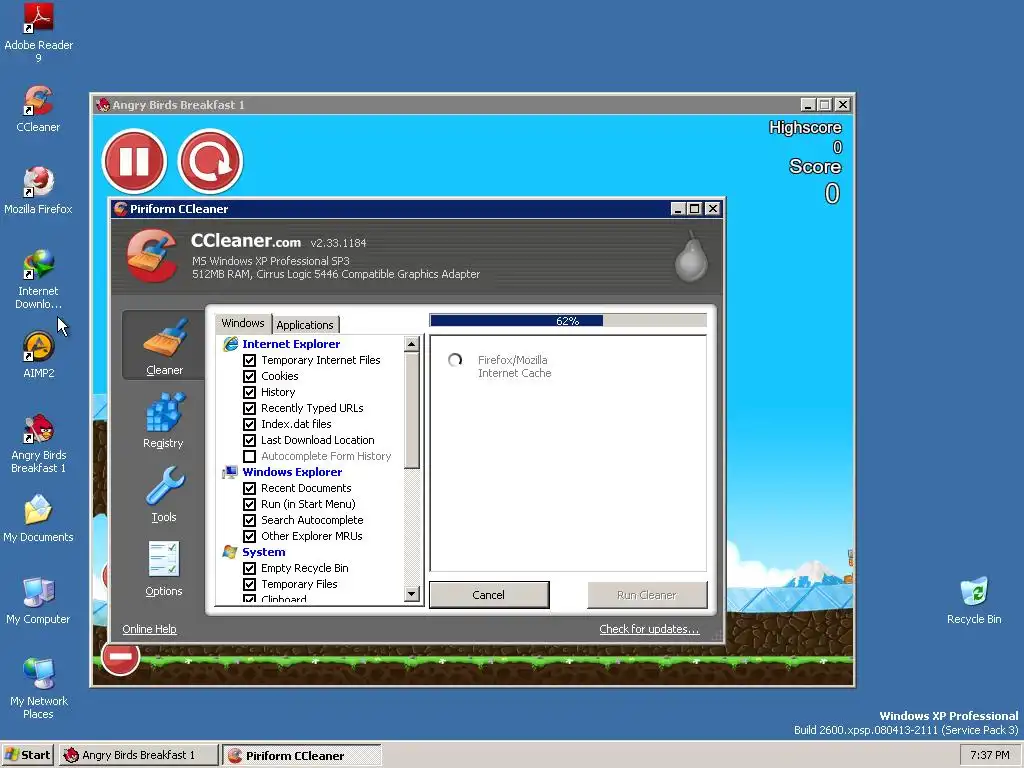The width and height of the screenshot is (1024, 768).
Task: Open the Options section in CCleaner sidebar
Action: pyautogui.click(x=164, y=568)
